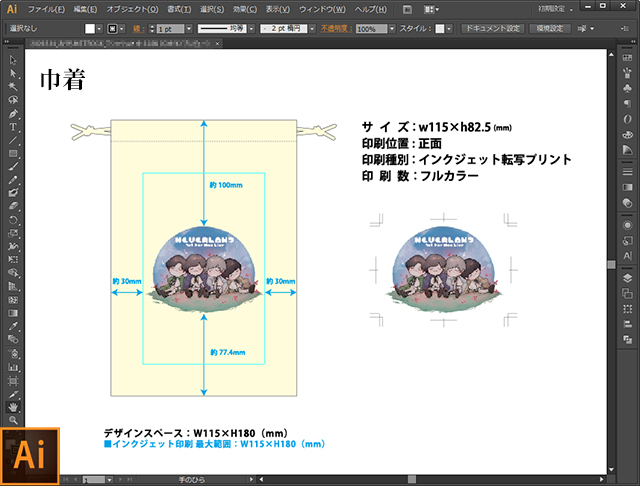
Task: Select the Lasso tool
Action: point(13,100)
